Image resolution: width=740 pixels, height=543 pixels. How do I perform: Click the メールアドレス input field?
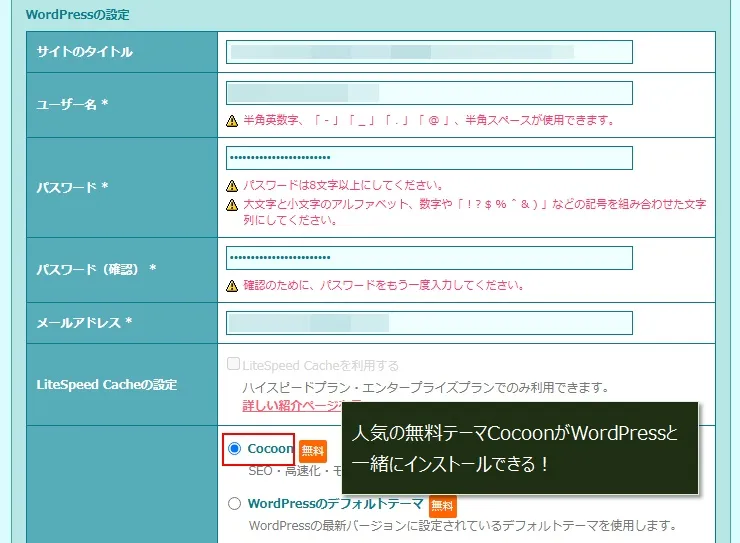[x=429, y=323]
